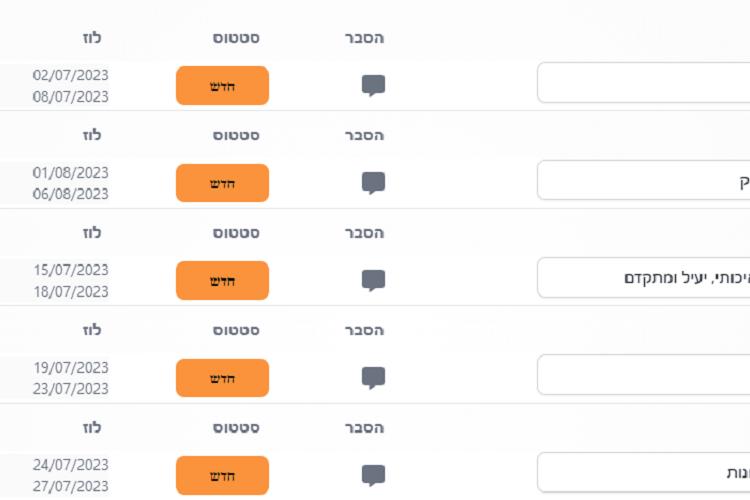Screen dimensions: 750x500
Task: Select the date 27/07/2023
Action: pyautogui.click(x=71, y=486)
